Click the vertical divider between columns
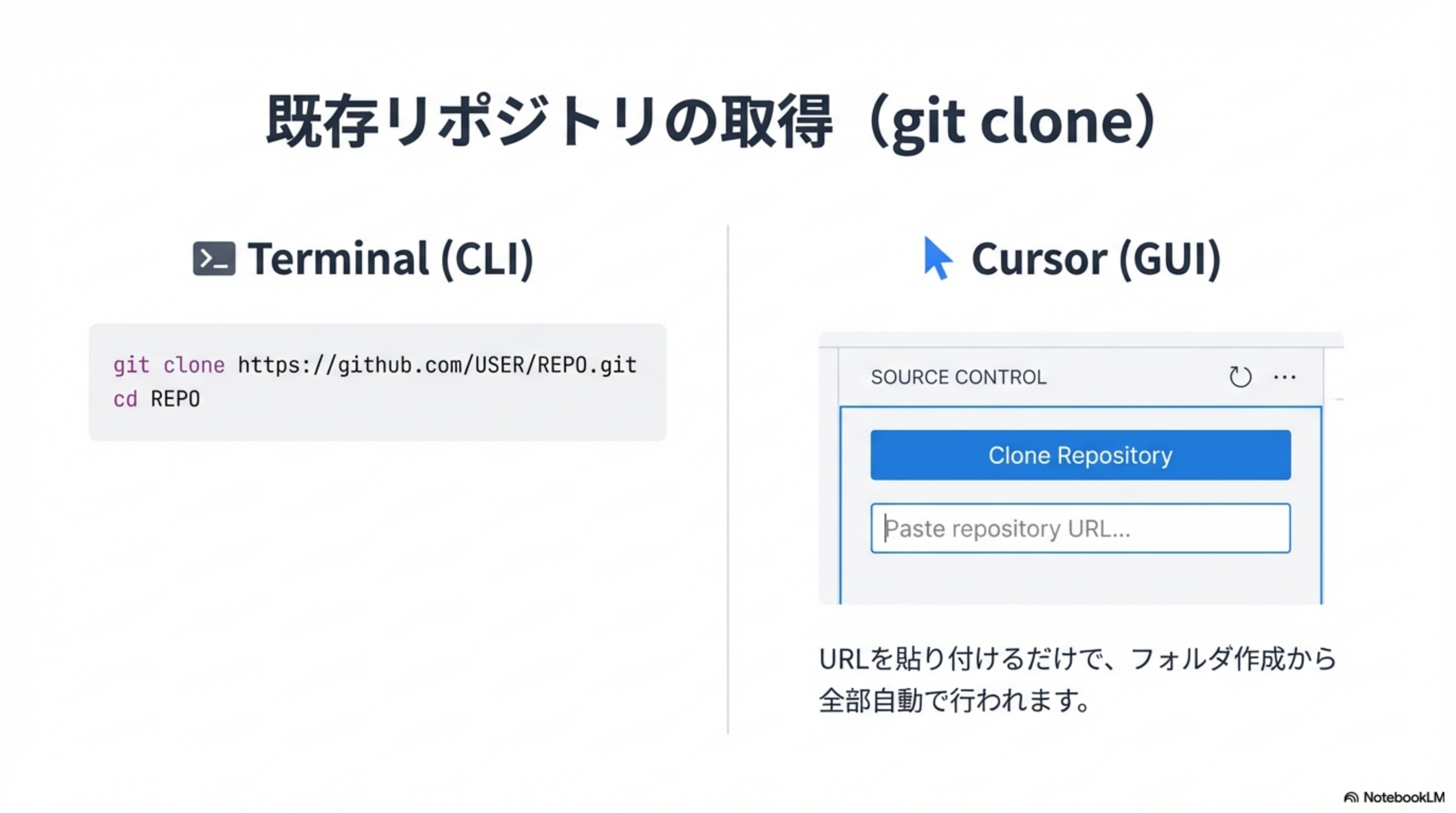Screen dimensions: 1456x813 pyautogui.click(x=728, y=480)
